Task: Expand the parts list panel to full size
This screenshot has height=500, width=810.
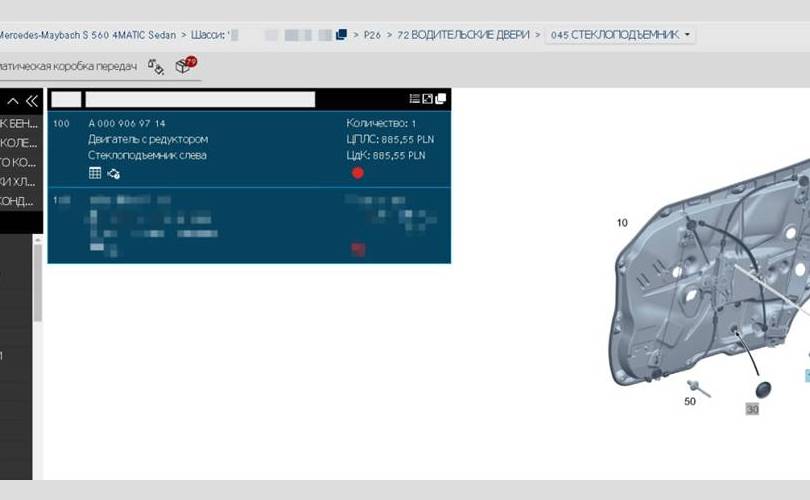Action: click(x=428, y=99)
